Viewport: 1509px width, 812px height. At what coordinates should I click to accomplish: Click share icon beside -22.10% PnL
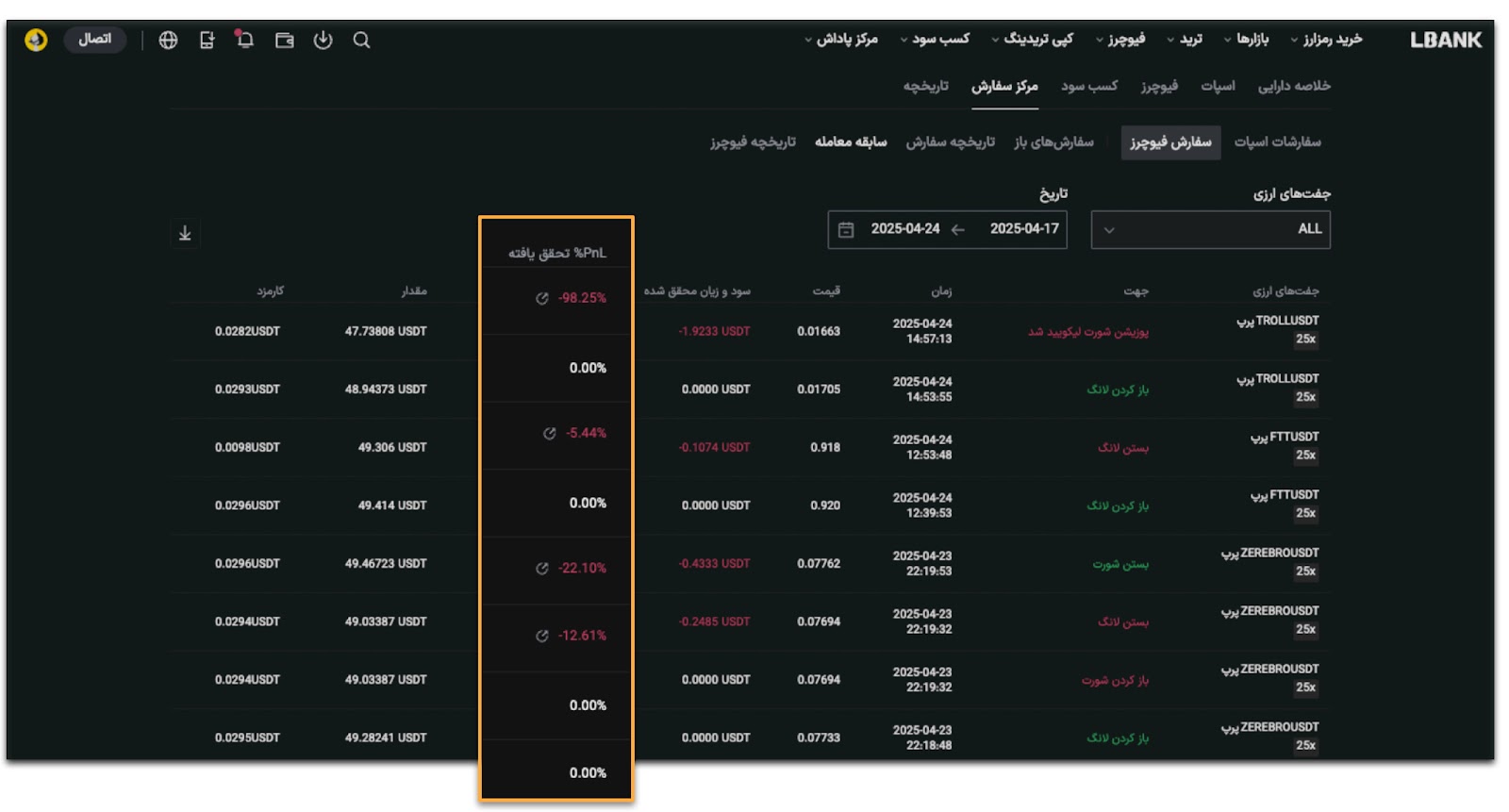pyautogui.click(x=542, y=569)
